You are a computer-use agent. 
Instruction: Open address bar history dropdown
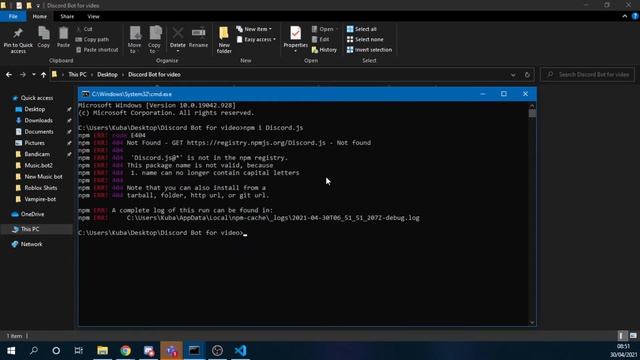(513, 75)
